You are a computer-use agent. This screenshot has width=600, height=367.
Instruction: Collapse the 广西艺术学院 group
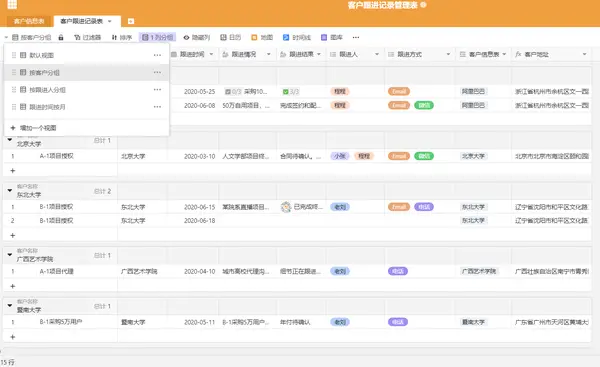tap(10, 254)
